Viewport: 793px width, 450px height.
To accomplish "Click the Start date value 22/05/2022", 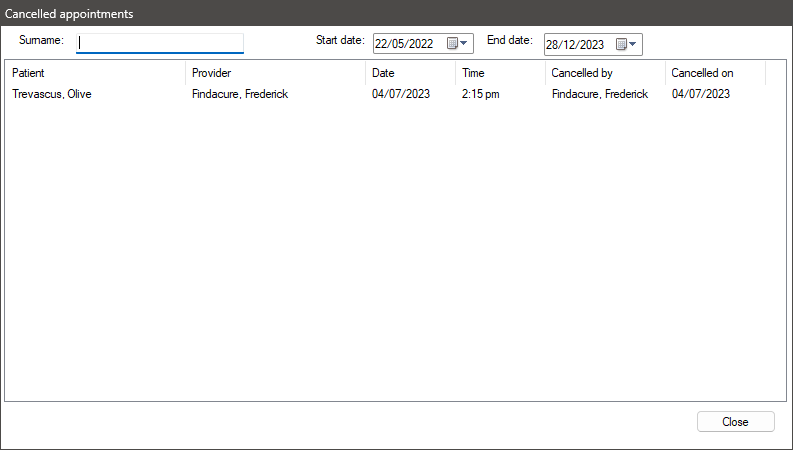I will tap(404, 44).
